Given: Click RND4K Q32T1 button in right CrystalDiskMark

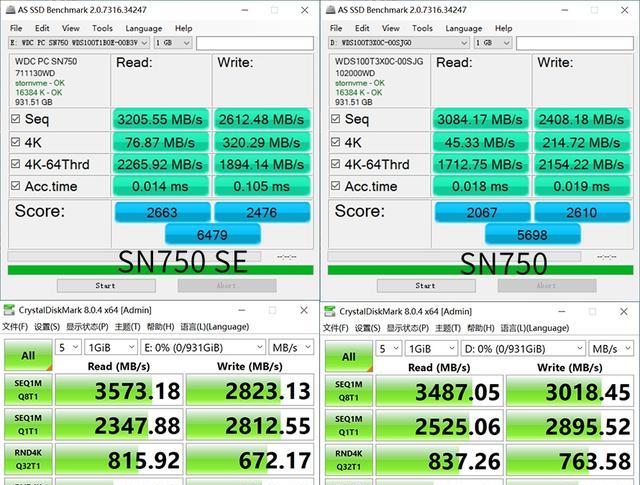Looking at the screenshot, I should point(349,460).
